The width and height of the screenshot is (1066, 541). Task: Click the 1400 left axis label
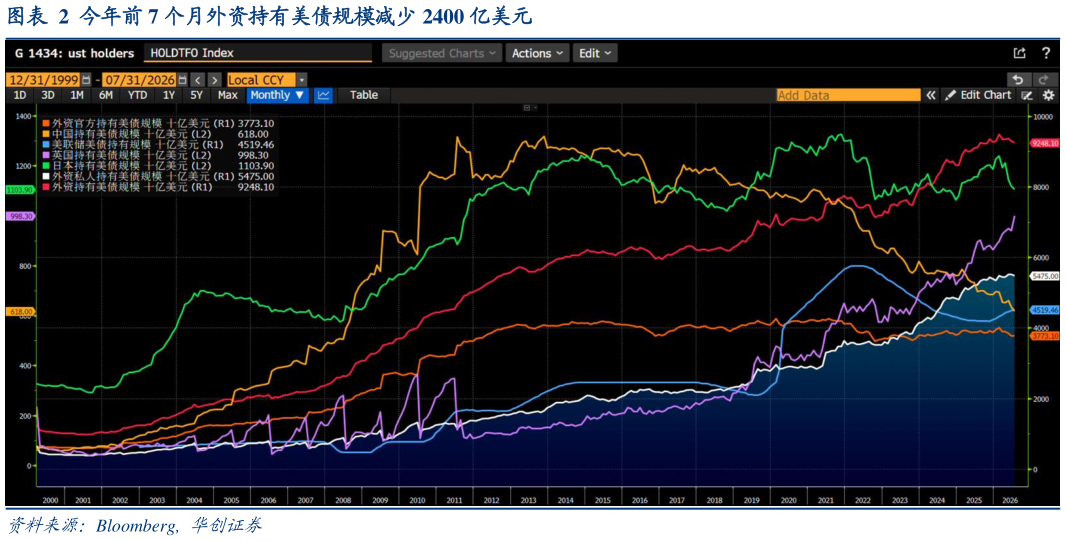[23, 117]
